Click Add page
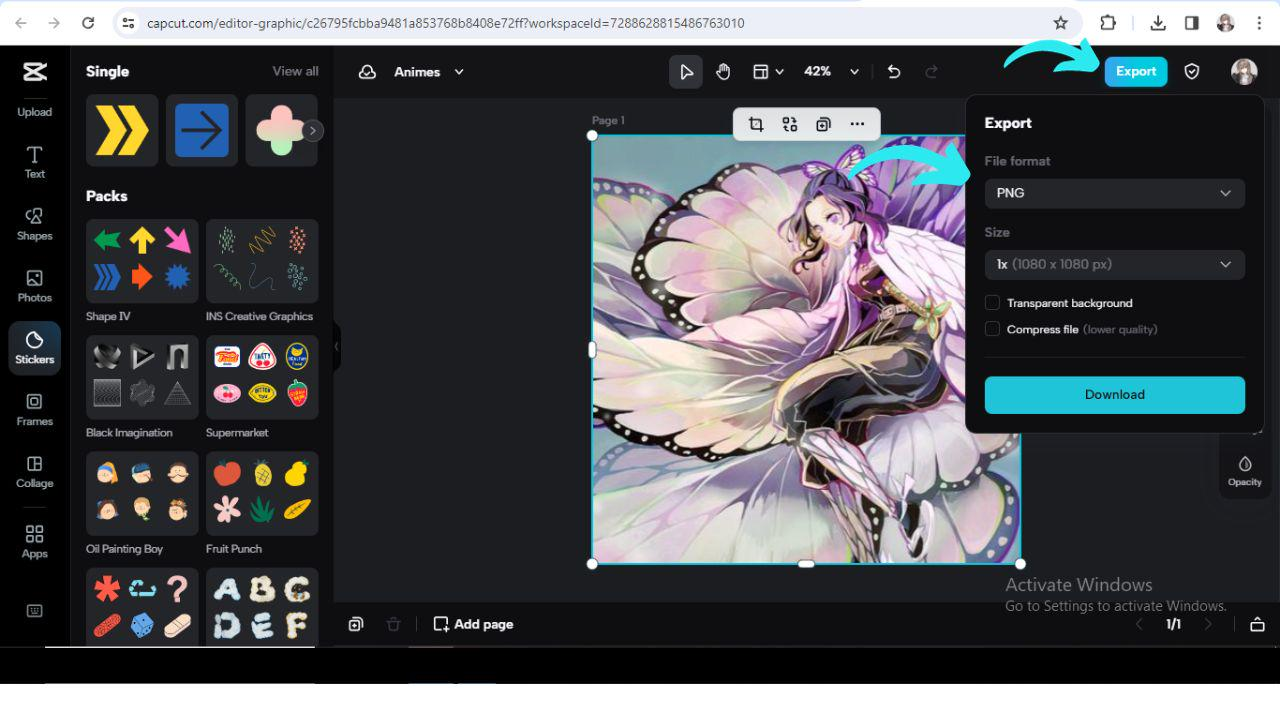The height and width of the screenshot is (720, 1280). tap(473, 624)
